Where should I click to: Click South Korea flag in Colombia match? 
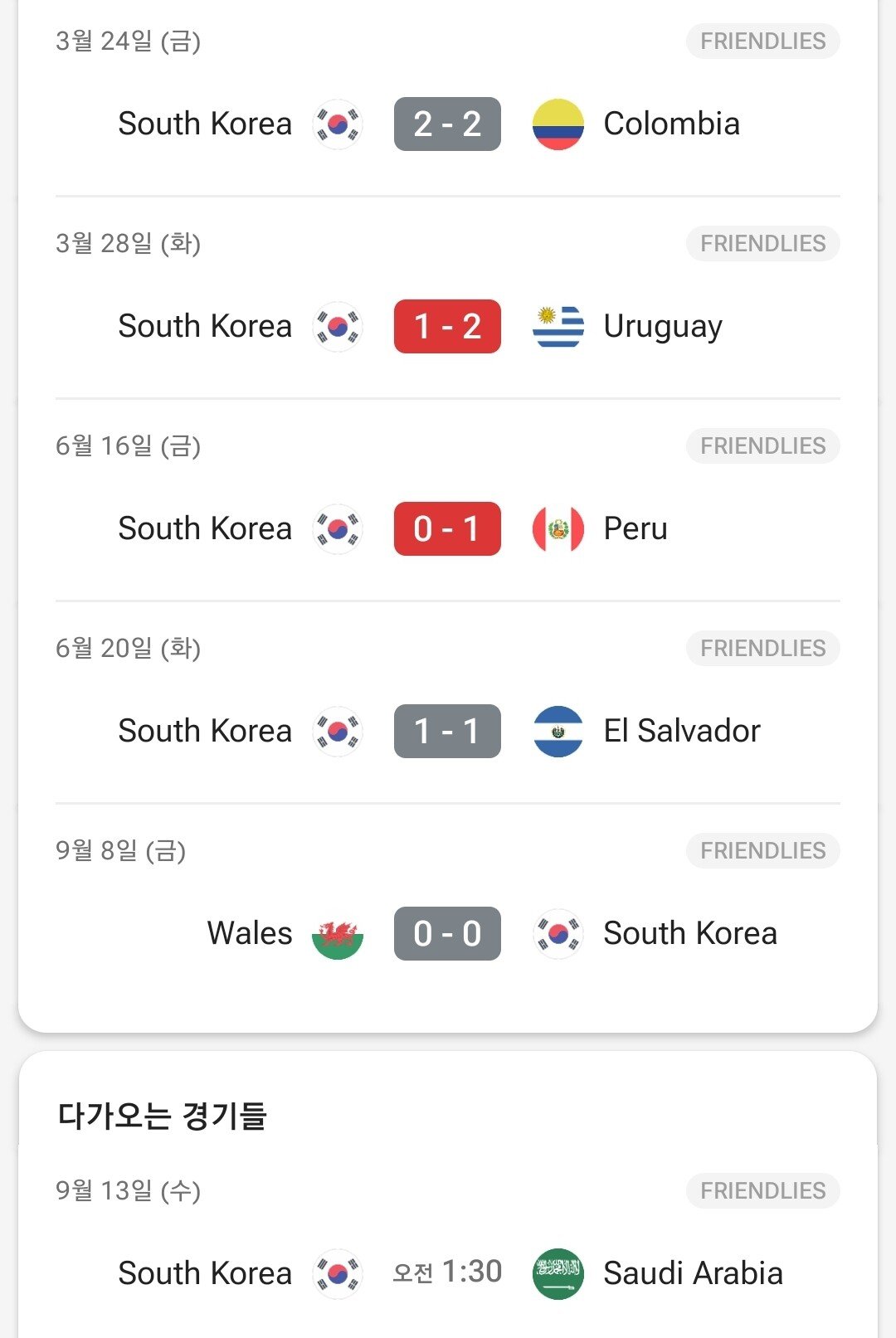(x=338, y=124)
